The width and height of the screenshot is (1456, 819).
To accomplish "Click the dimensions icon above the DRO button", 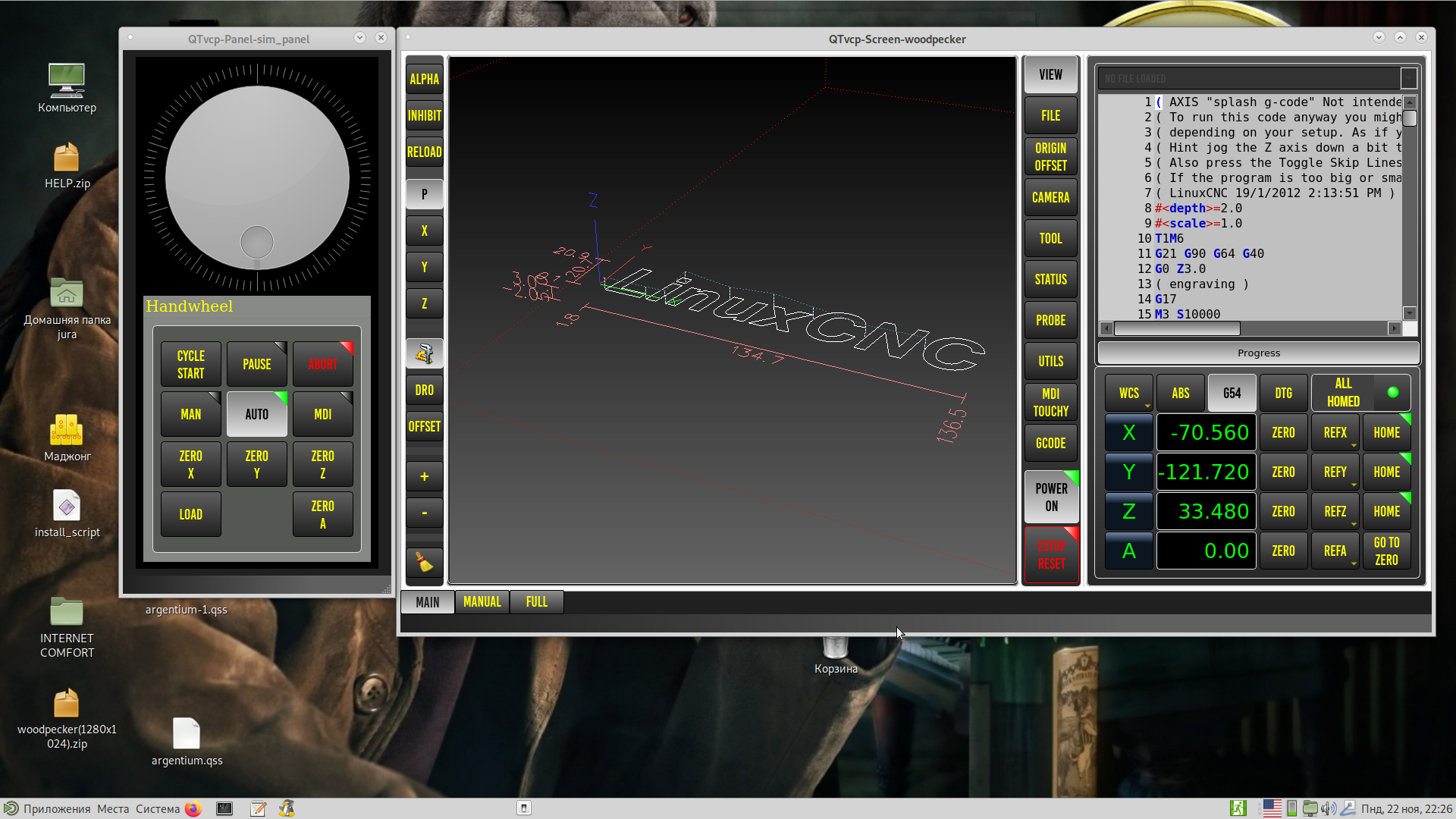I will [424, 353].
